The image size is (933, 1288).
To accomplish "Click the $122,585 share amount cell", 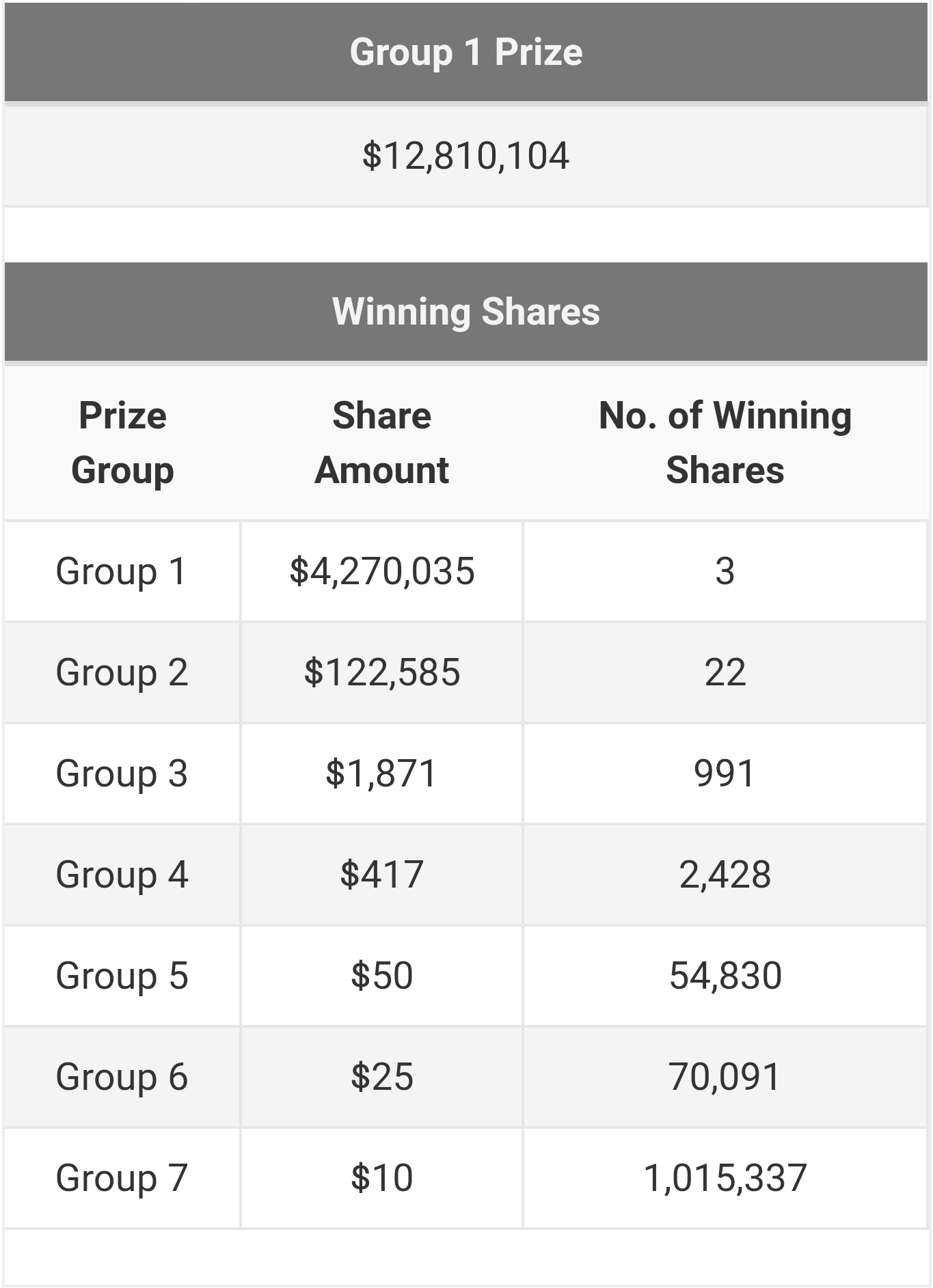I will click(x=381, y=672).
